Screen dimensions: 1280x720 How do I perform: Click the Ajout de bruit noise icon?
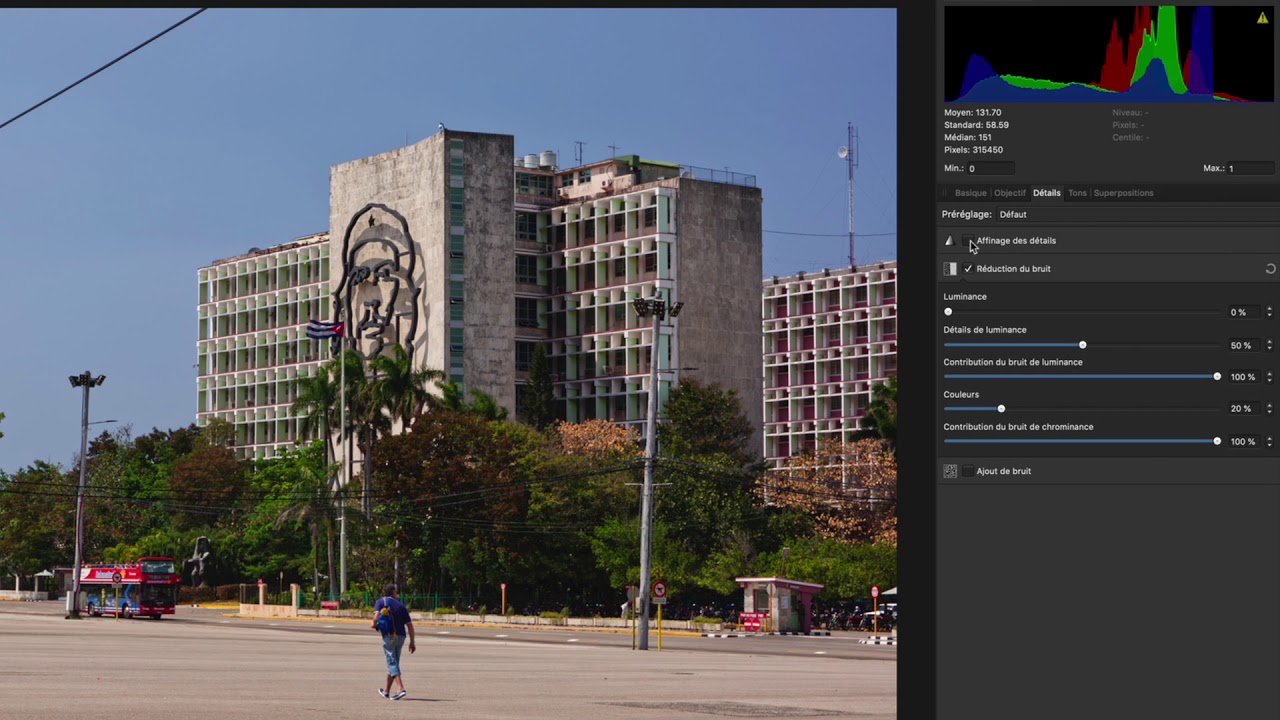coord(950,471)
